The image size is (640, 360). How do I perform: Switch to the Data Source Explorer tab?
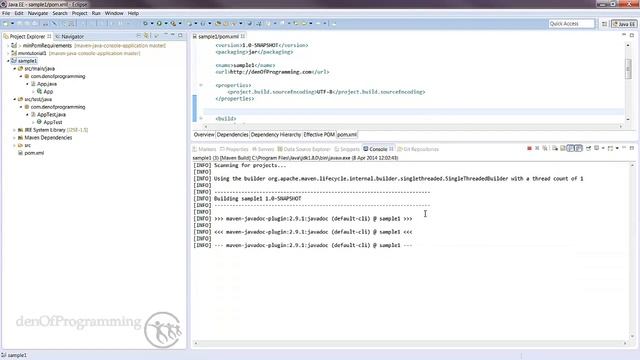click(304, 149)
